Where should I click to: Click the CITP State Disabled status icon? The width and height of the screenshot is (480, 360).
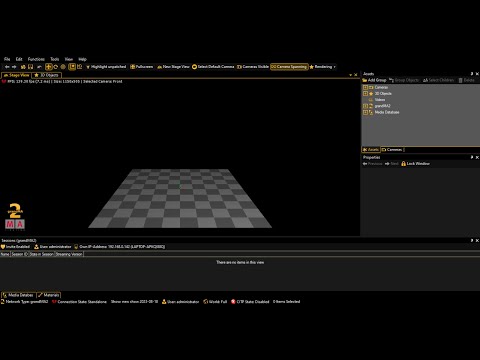[233, 302]
